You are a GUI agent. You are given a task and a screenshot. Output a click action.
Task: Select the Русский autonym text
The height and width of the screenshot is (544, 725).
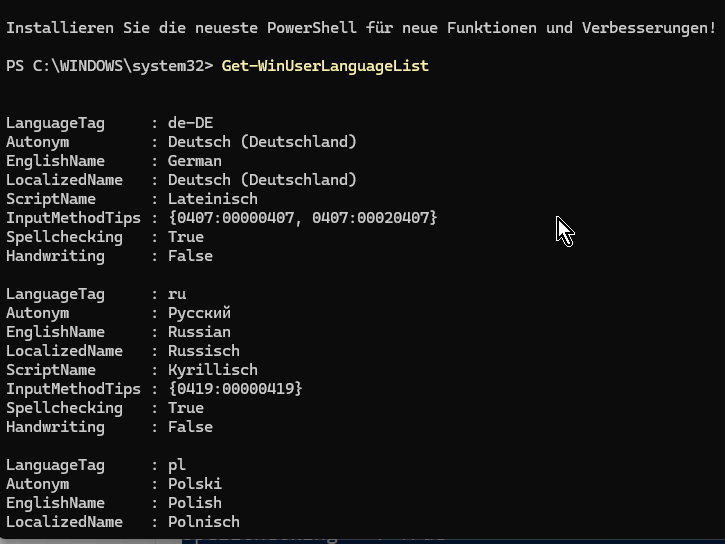pos(199,313)
